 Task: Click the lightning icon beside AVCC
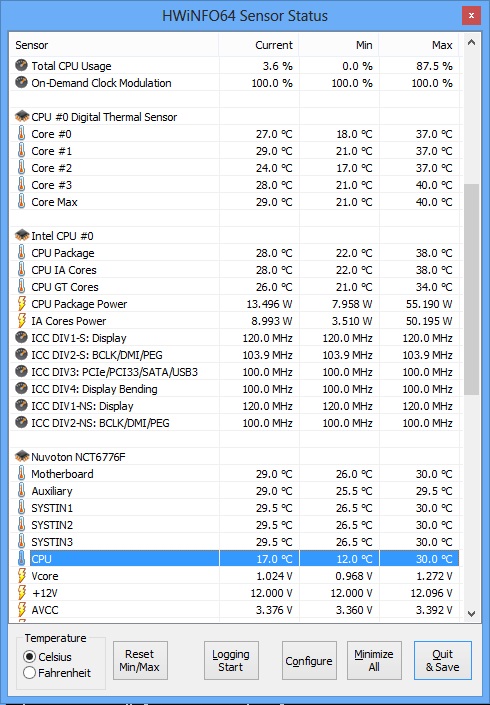tap(21, 610)
